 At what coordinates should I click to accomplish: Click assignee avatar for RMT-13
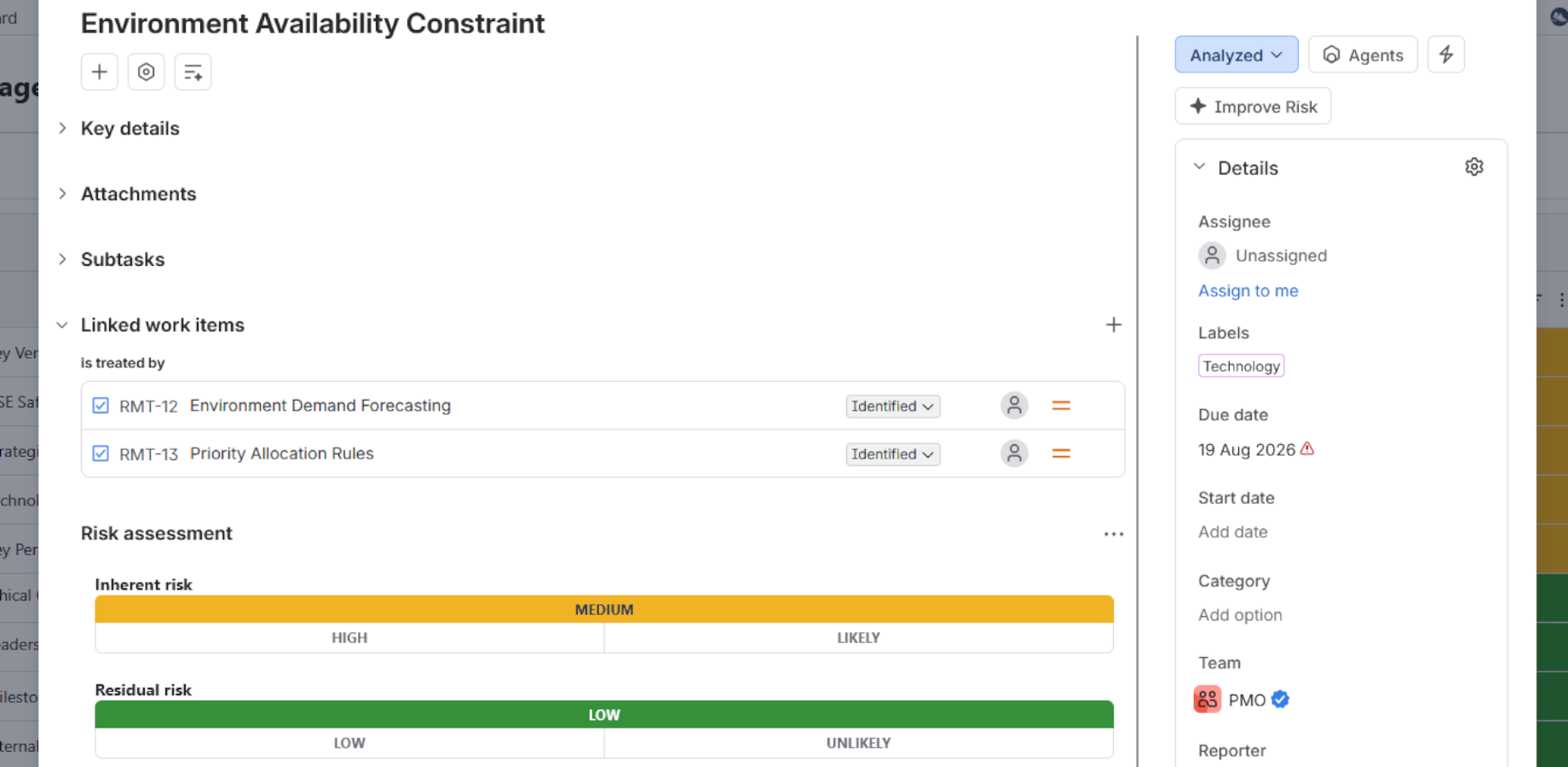(x=1014, y=453)
